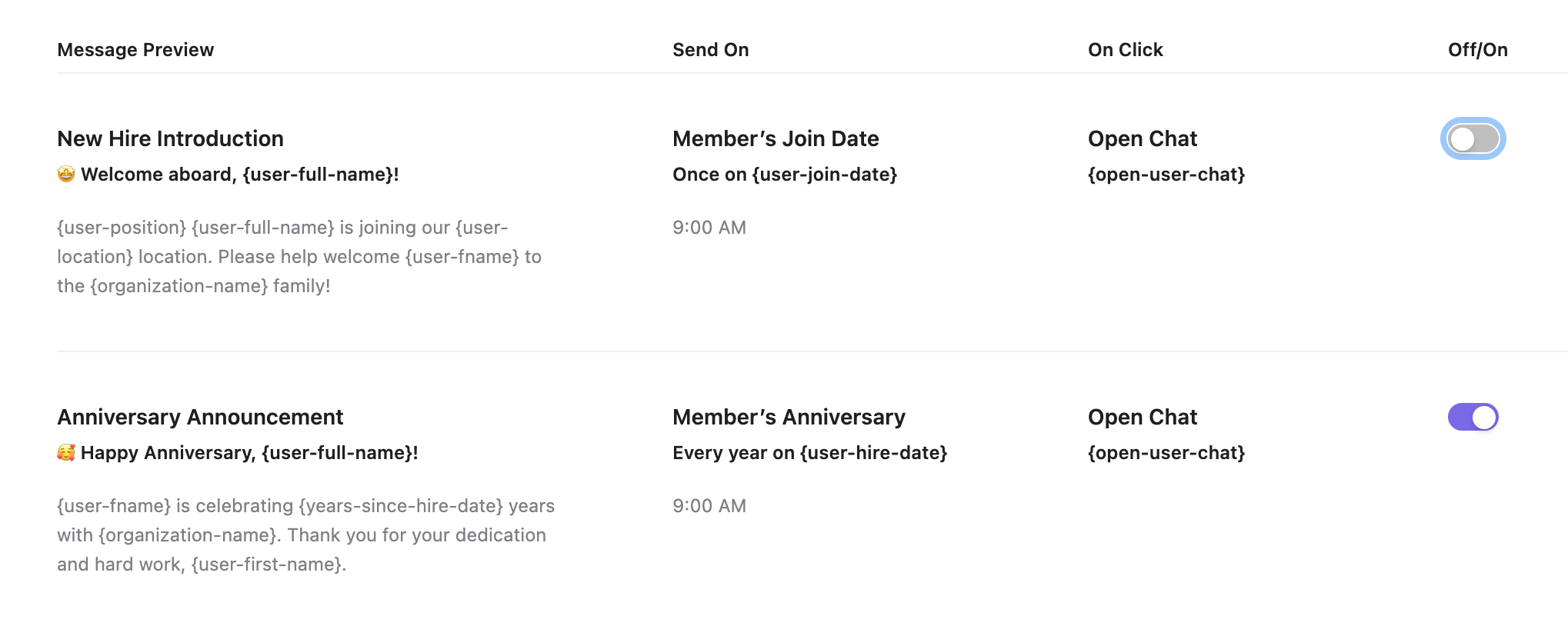Click Open Chat for Anniversary Announcement

tap(1143, 417)
